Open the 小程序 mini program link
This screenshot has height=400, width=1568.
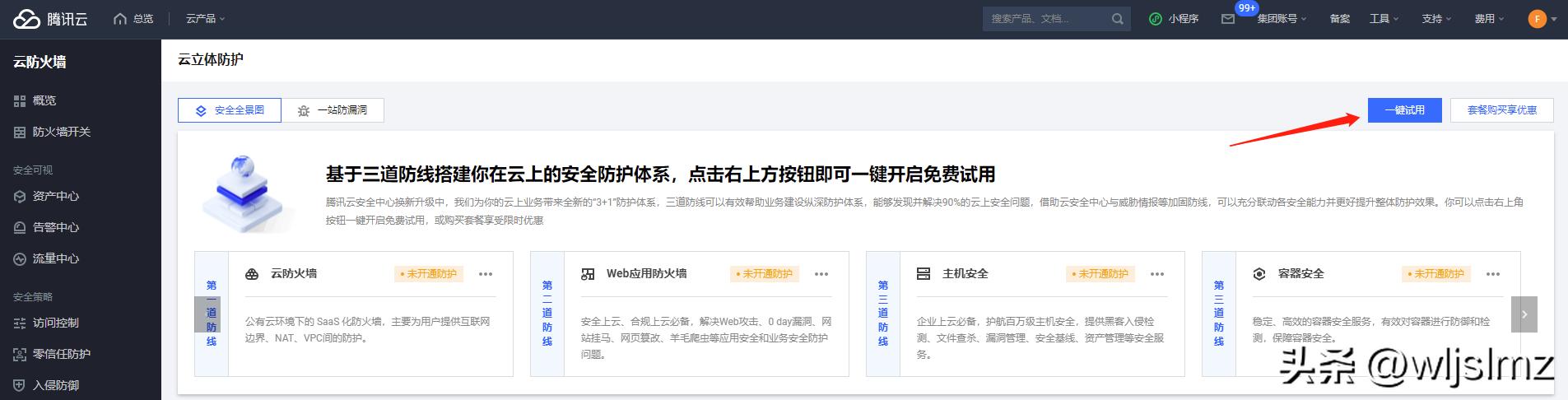(1174, 19)
